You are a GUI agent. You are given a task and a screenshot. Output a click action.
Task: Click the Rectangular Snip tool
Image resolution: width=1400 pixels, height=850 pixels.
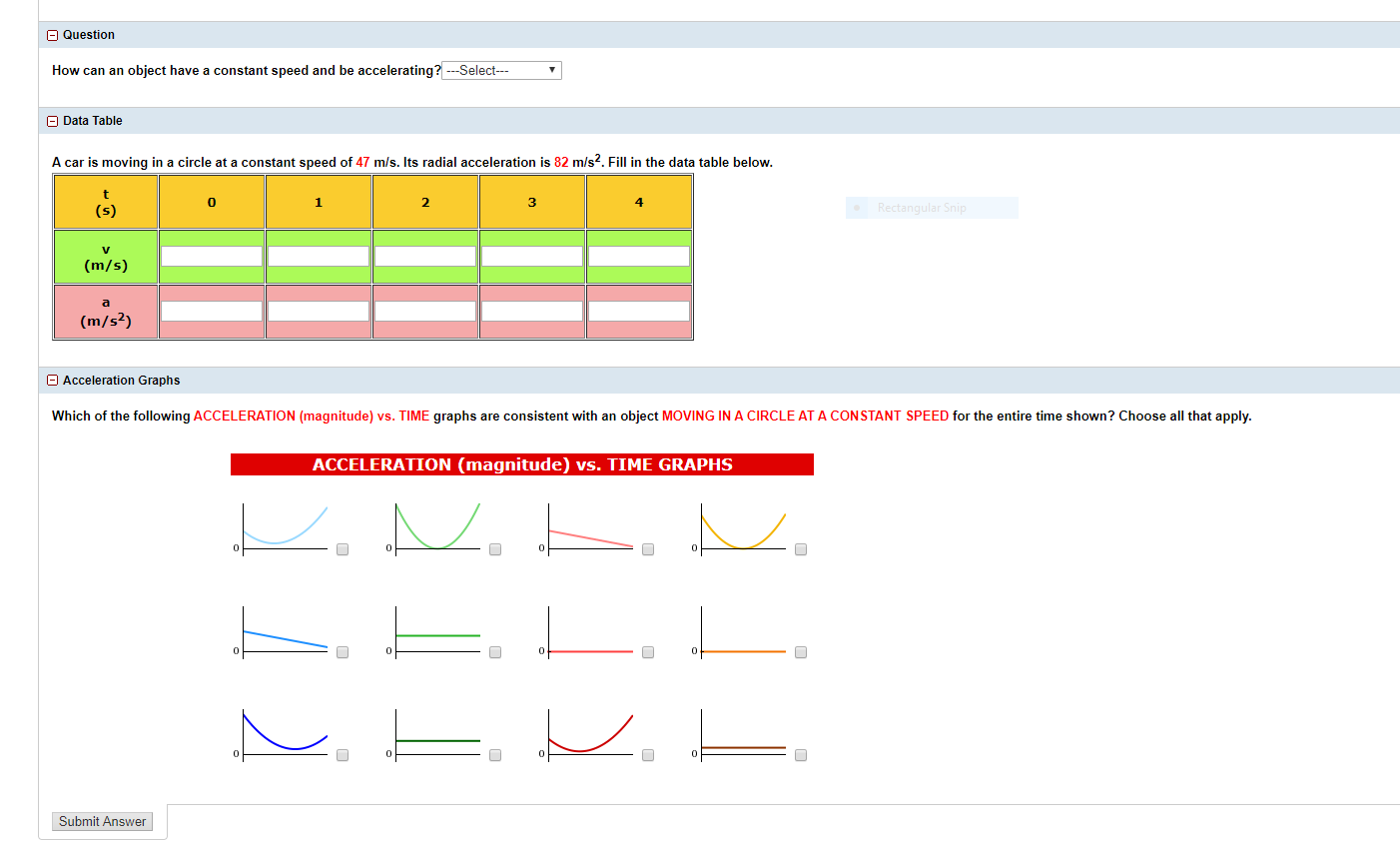[x=931, y=207]
